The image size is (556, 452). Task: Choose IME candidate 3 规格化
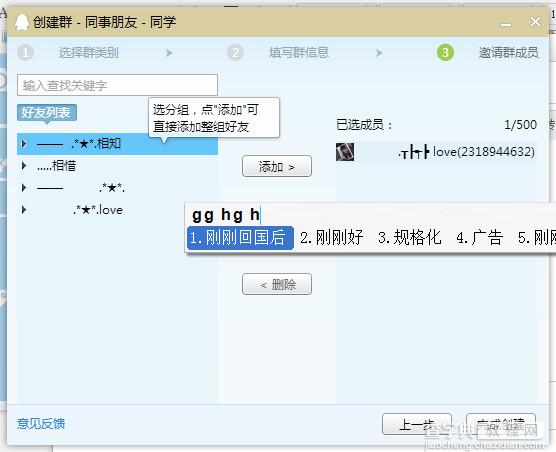click(x=410, y=238)
